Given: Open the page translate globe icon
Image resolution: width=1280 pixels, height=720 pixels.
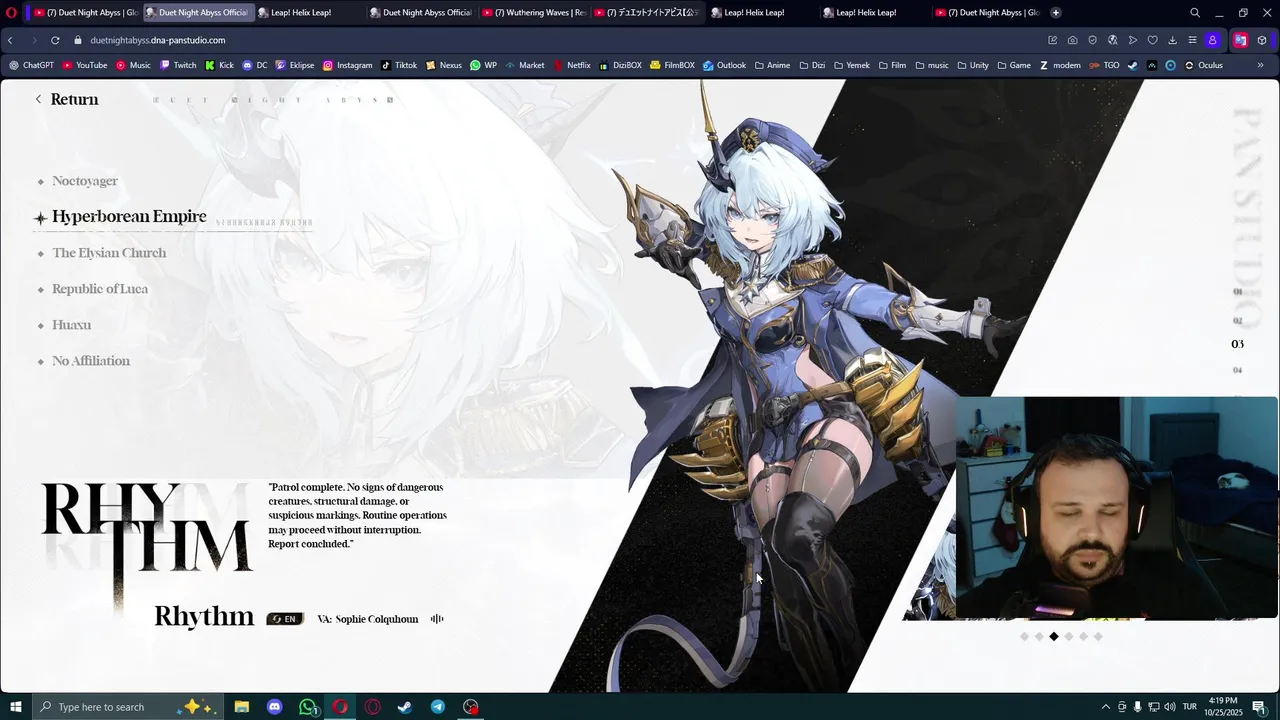Looking at the screenshot, I should 1112,40.
